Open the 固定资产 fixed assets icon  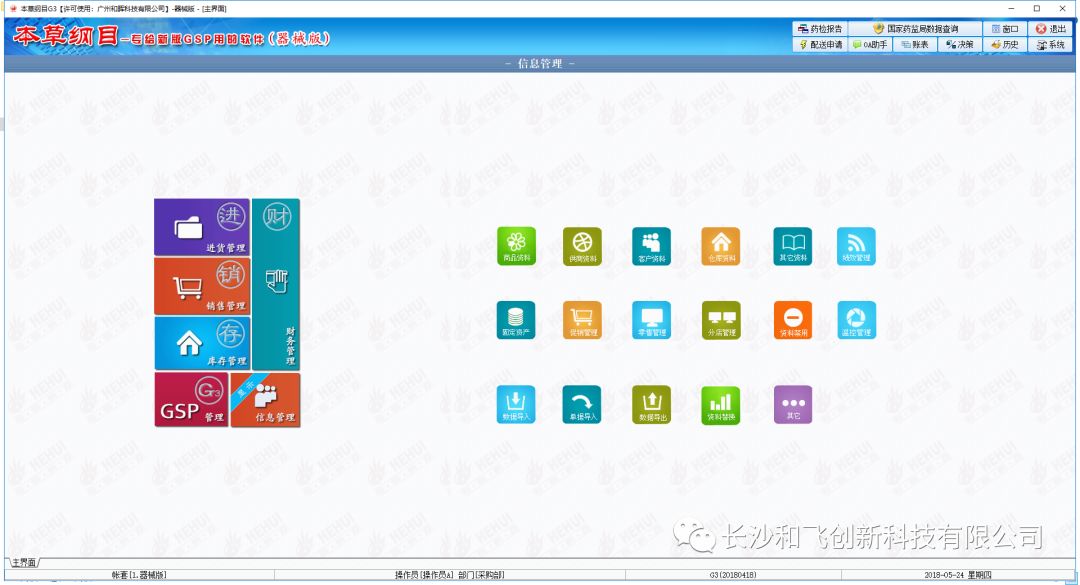(516, 320)
